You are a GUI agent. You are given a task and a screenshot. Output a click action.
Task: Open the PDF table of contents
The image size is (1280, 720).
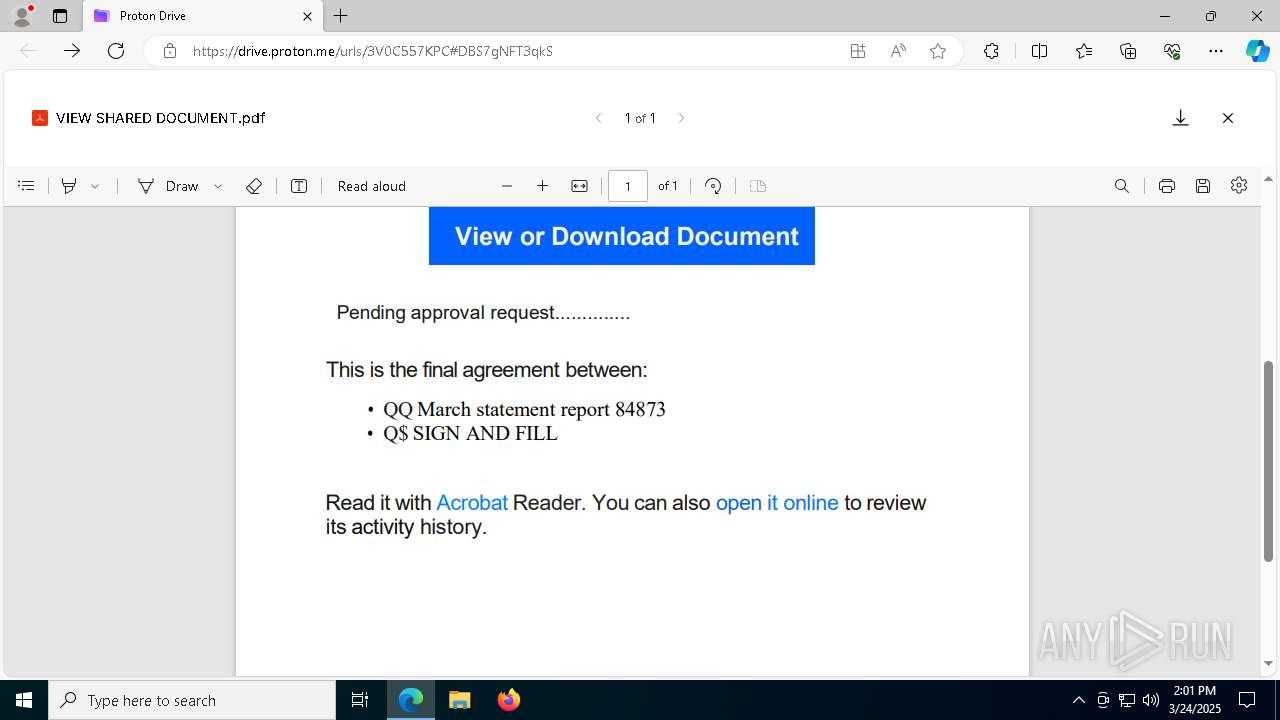(x=26, y=186)
